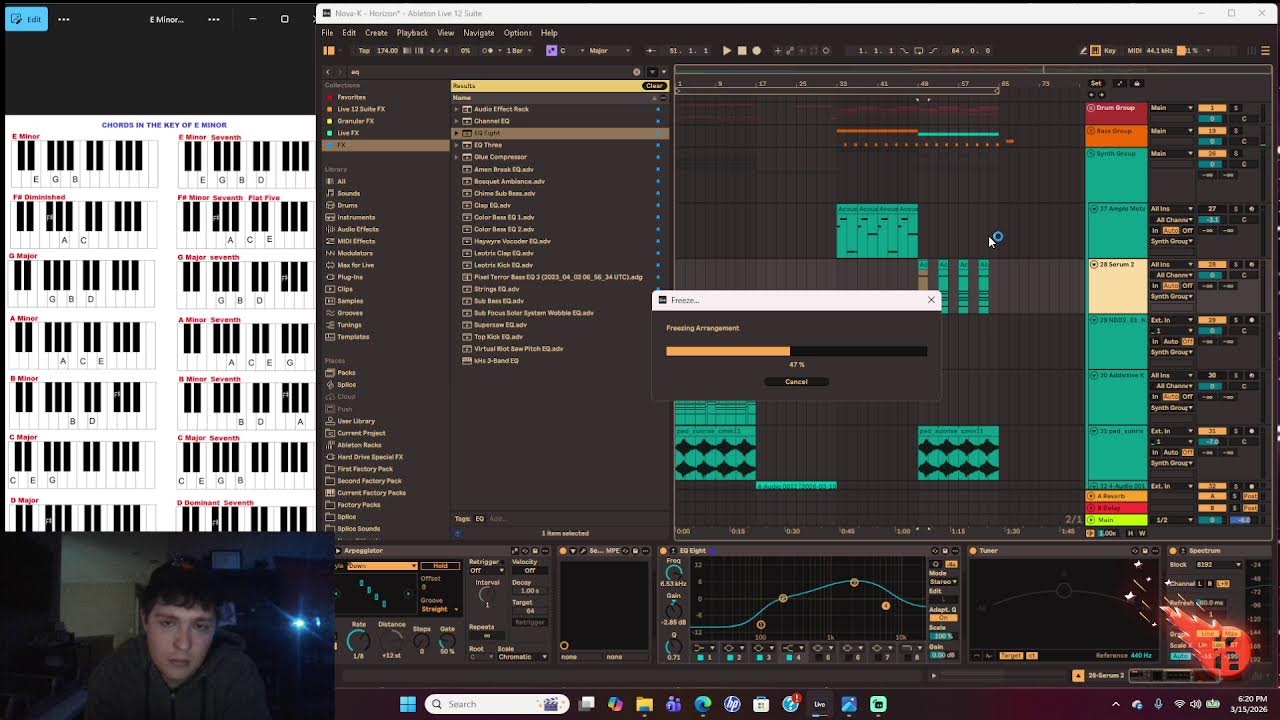Open the Help menu
Viewport: 1280px width, 720px height.
pyautogui.click(x=549, y=32)
